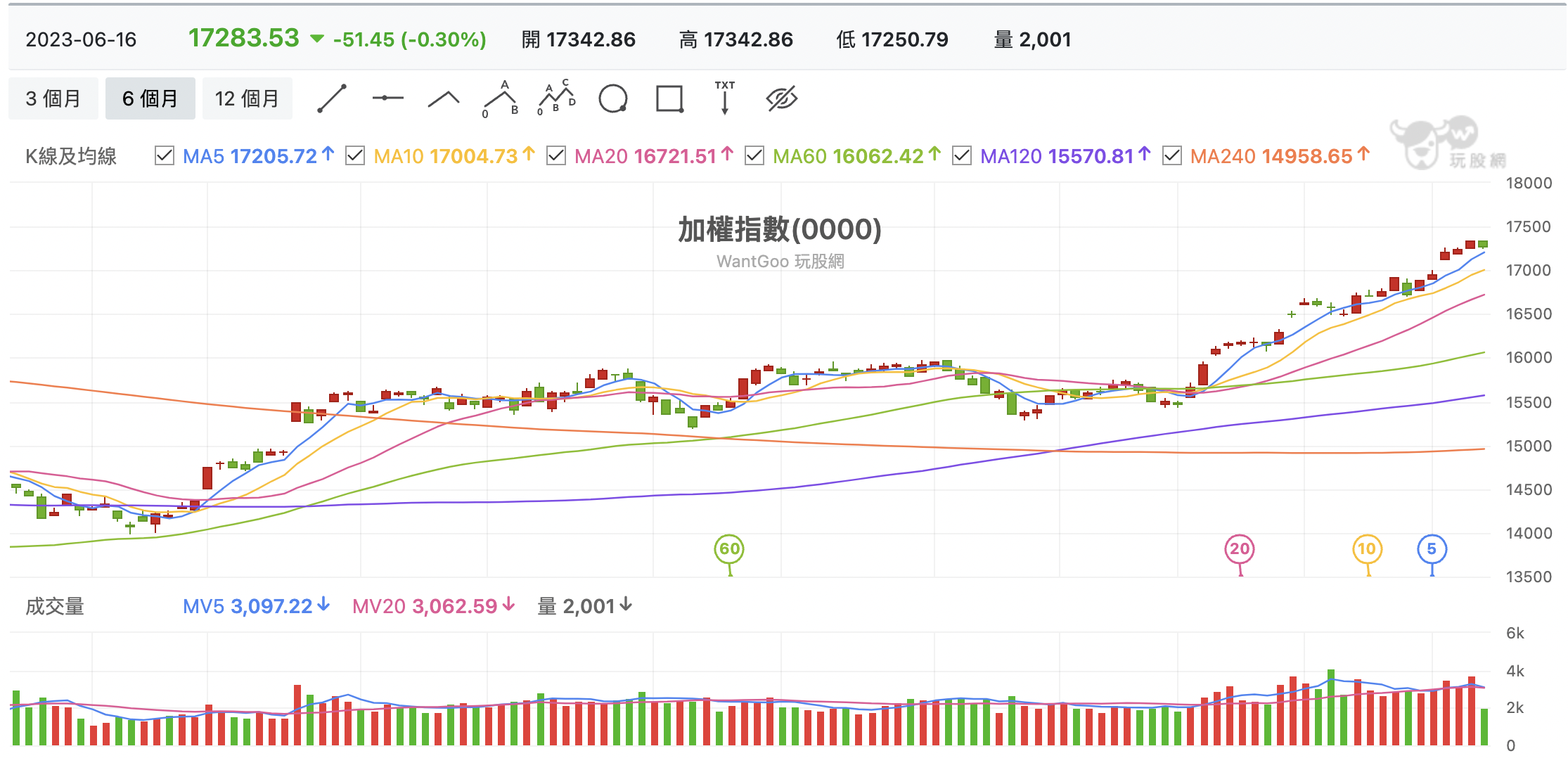Switch chart range to 3 個月
The height and width of the screenshot is (758, 1568).
click(x=53, y=98)
